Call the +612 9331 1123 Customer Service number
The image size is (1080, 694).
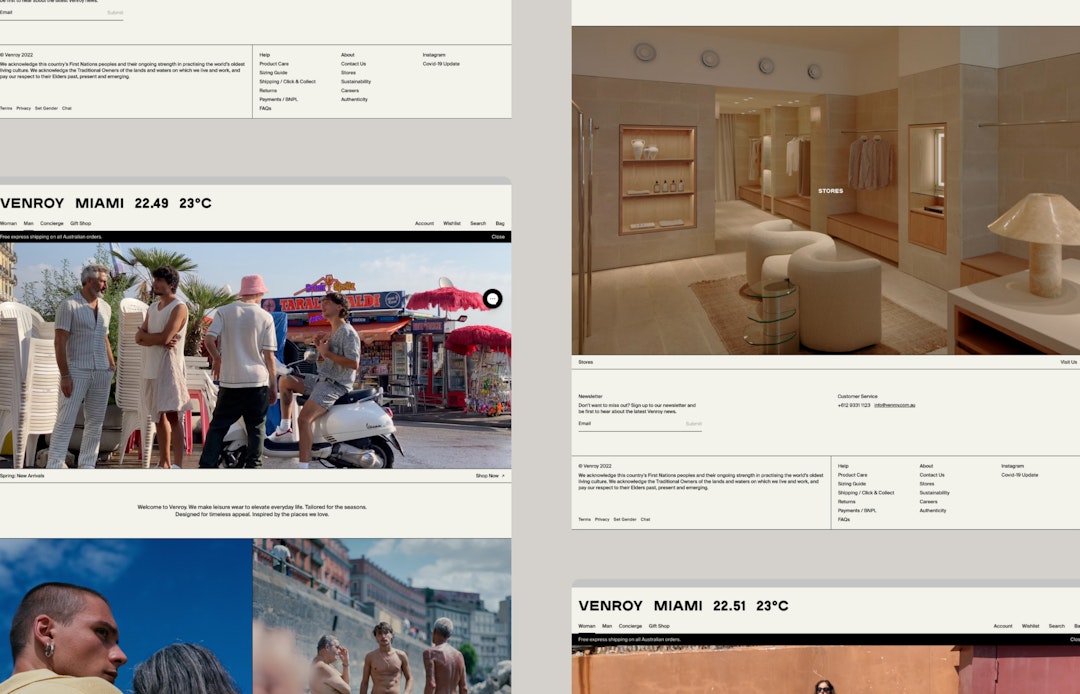tap(853, 405)
